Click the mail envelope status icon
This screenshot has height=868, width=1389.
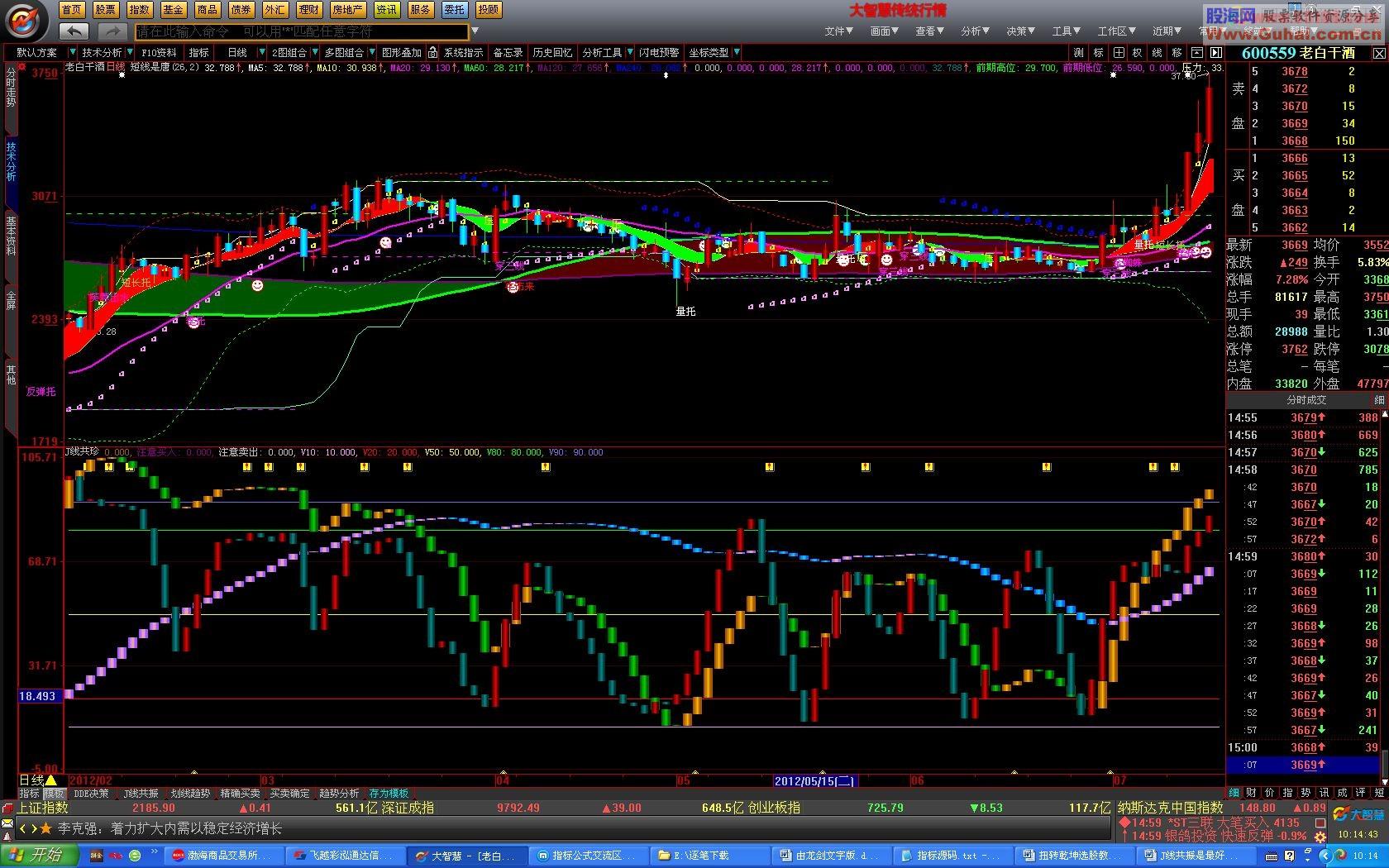point(7,823)
